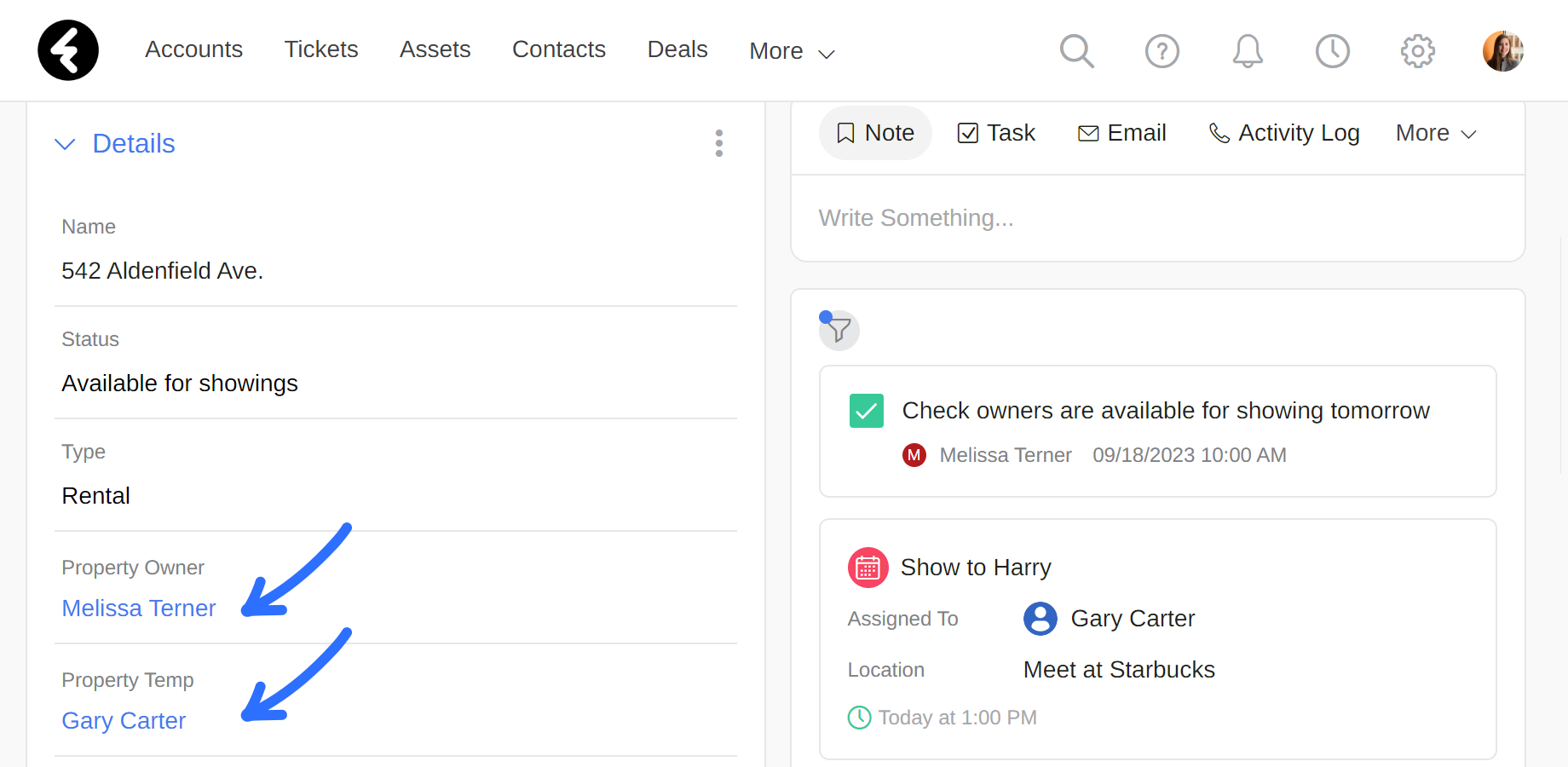Click the black app logo icon
Image resolution: width=1568 pixels, height=767 pixels.
(68, 50)
